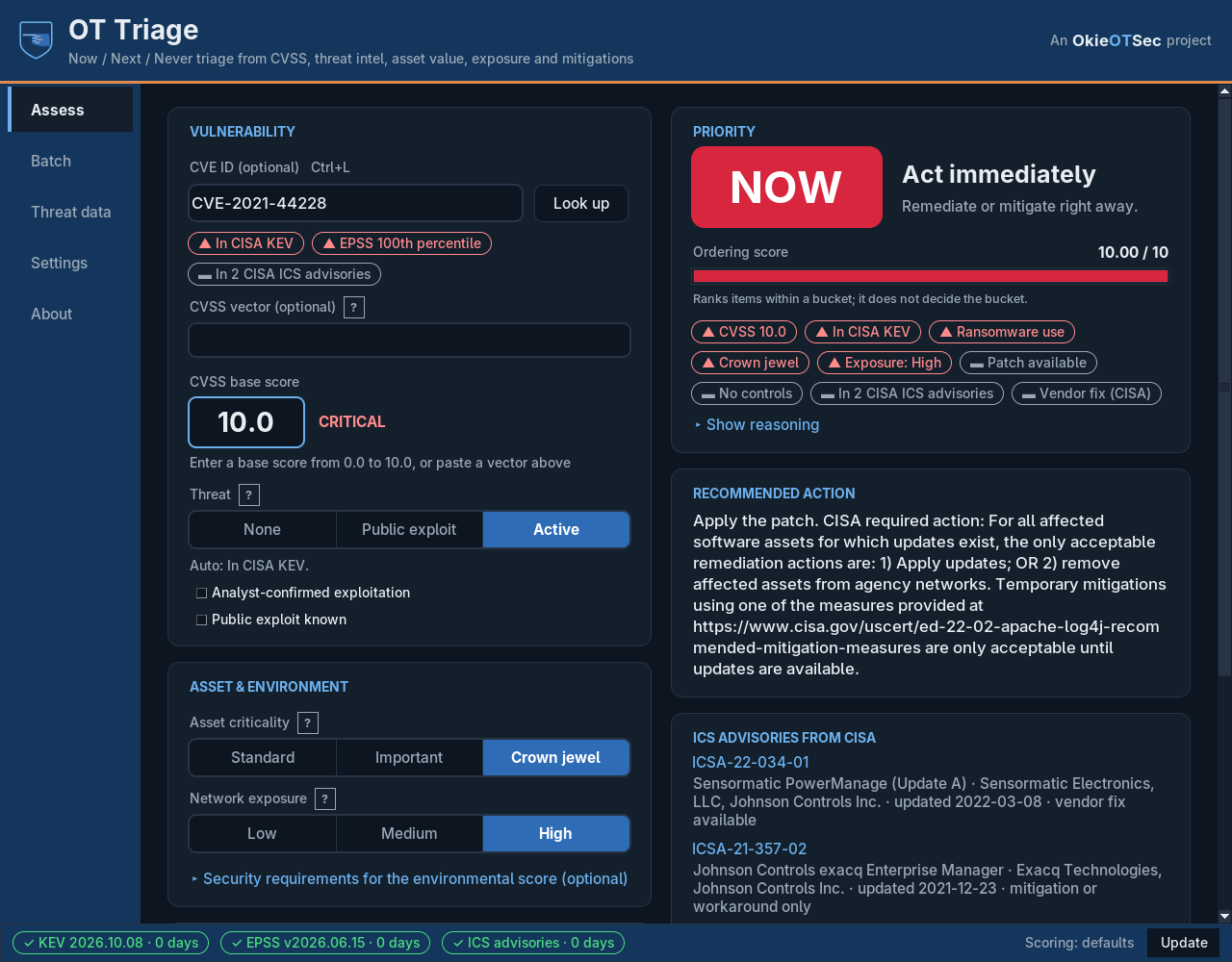Click the EPSS v2026.06.15 status pill

(325, 943)
